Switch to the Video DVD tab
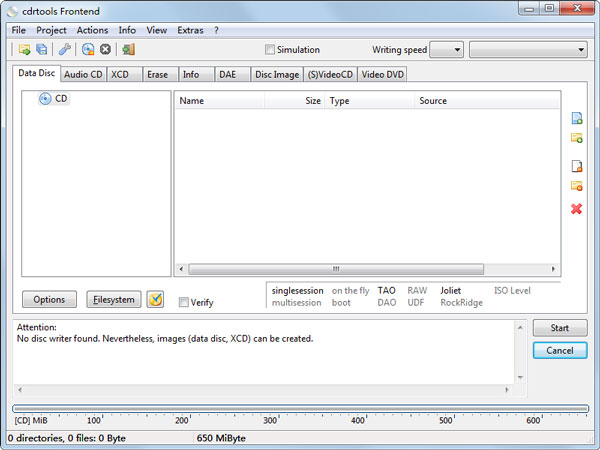The image size is (600, 450). click(x=382, y=74)
